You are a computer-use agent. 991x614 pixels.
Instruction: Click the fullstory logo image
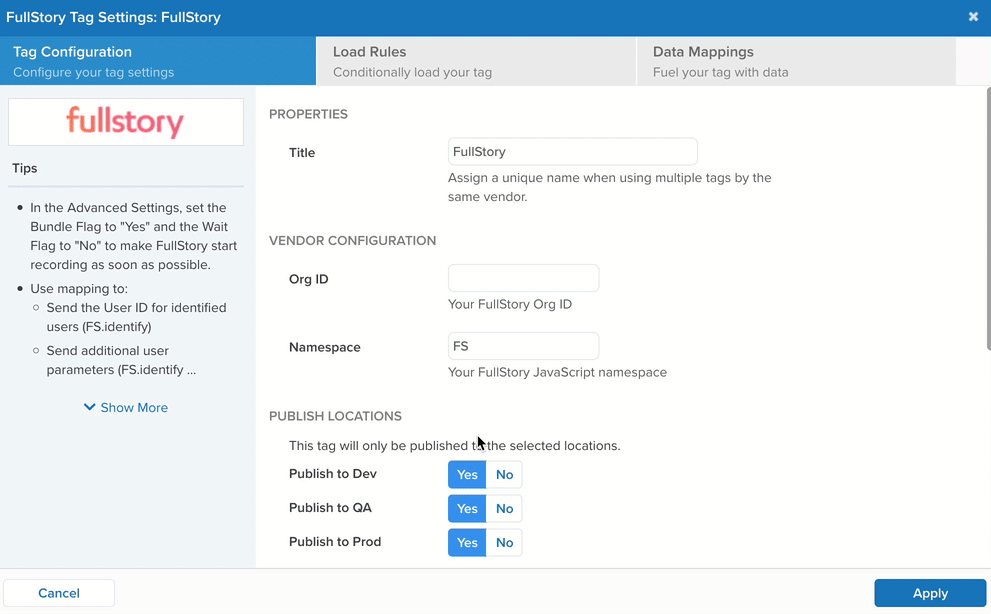[x=126, y=121]
